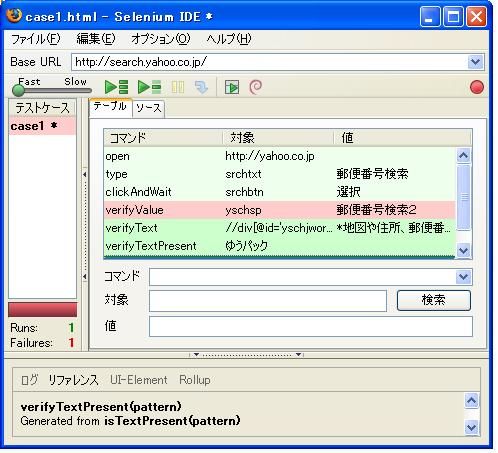Viewport: 498px width, 453px height.
Task: Click the Apply rollup rules swirl icon
Action: pyautogui.click(x=256, y=87)
